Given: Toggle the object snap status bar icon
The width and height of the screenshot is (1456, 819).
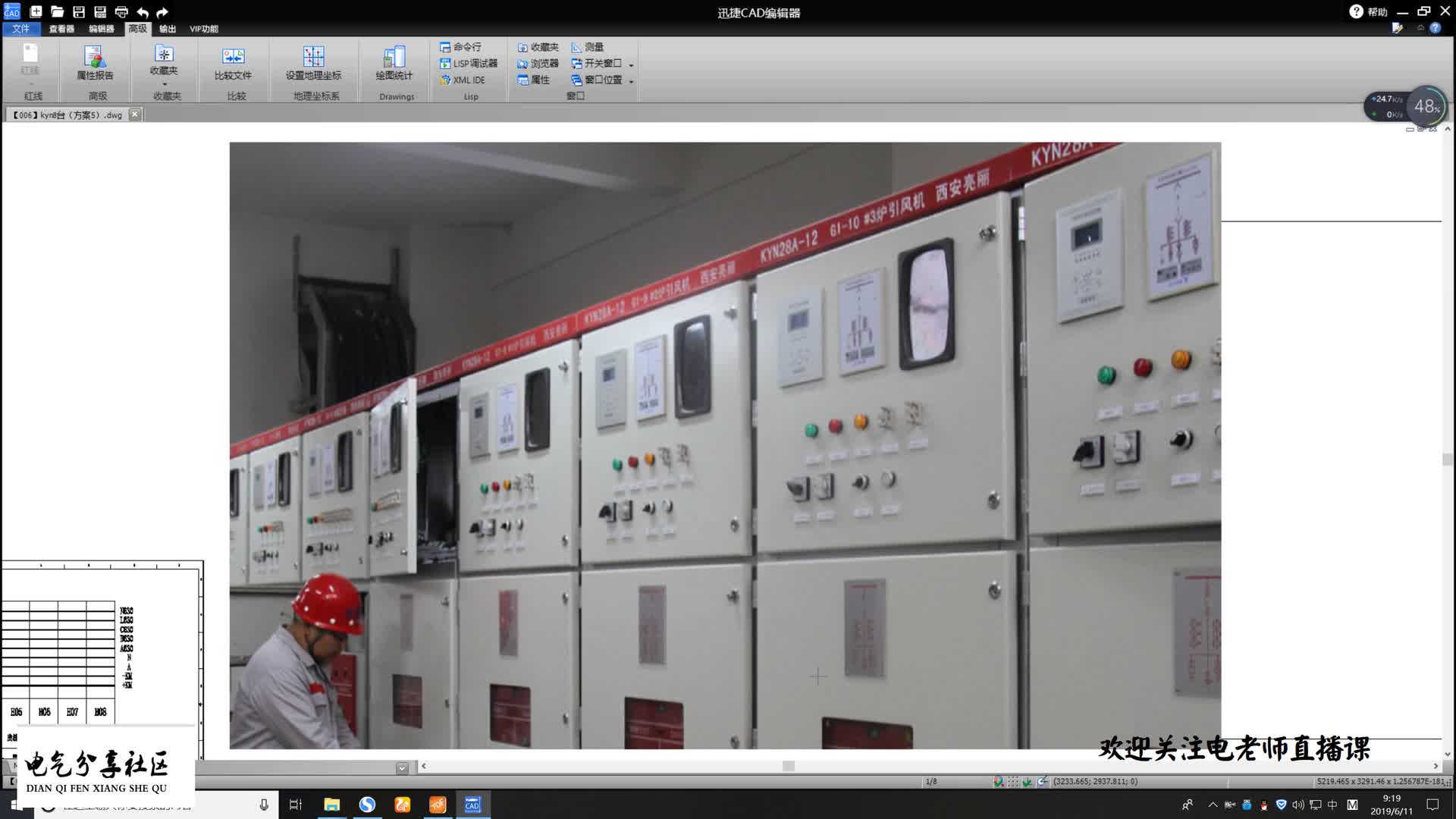Looking at the screenshot, I should click(1042, 782).
